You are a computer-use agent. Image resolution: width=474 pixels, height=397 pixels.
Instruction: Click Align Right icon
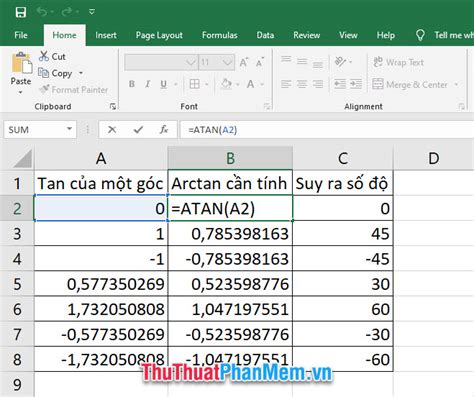(x=318, y=84)
